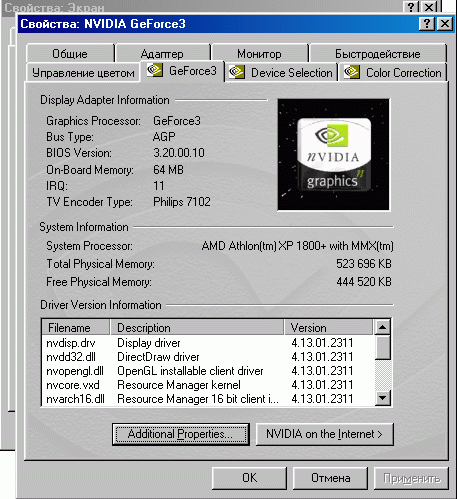
Task: Click Free Physical Memory value 444 520 KB
Action: (x=364, y=282)
